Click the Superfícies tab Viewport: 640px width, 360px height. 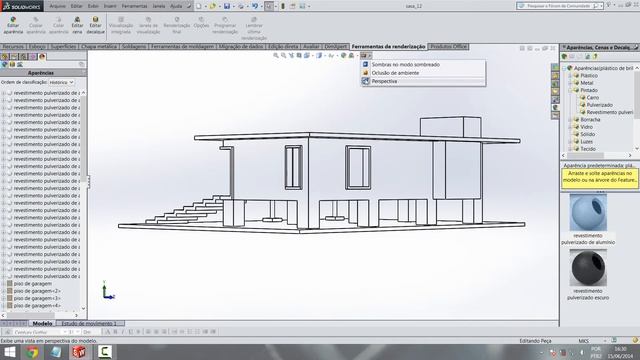pyautogui.click(x=63, y=47)
